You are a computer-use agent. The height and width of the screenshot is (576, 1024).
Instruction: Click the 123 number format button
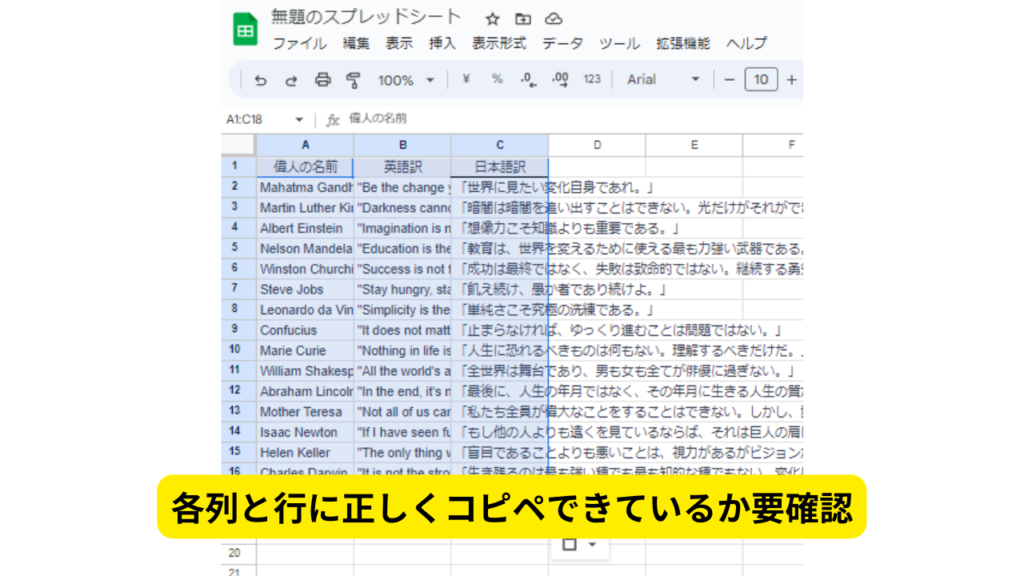(x=592, y=80)
